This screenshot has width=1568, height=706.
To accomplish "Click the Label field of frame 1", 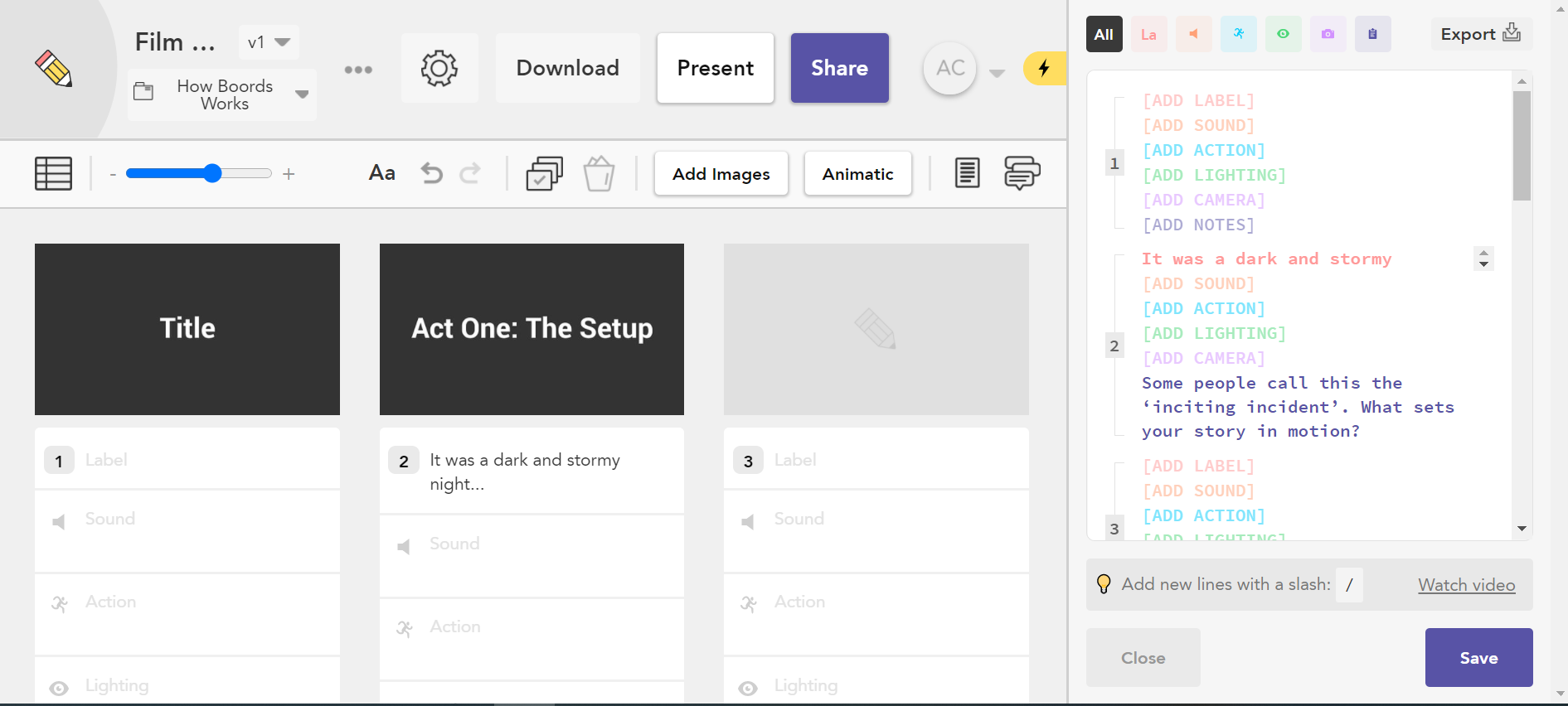I will [187, 459].
